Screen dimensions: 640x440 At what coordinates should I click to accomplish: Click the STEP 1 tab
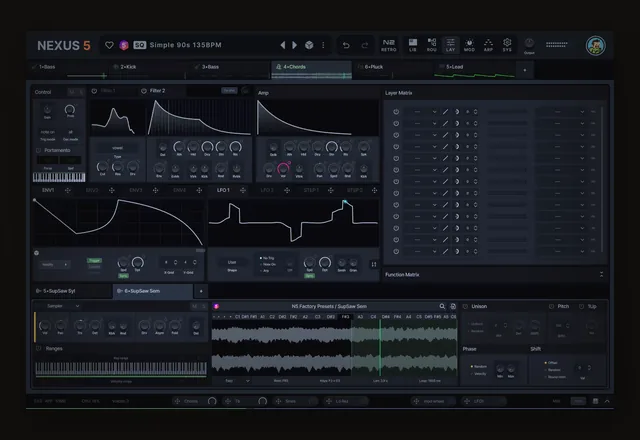point(311,190)
